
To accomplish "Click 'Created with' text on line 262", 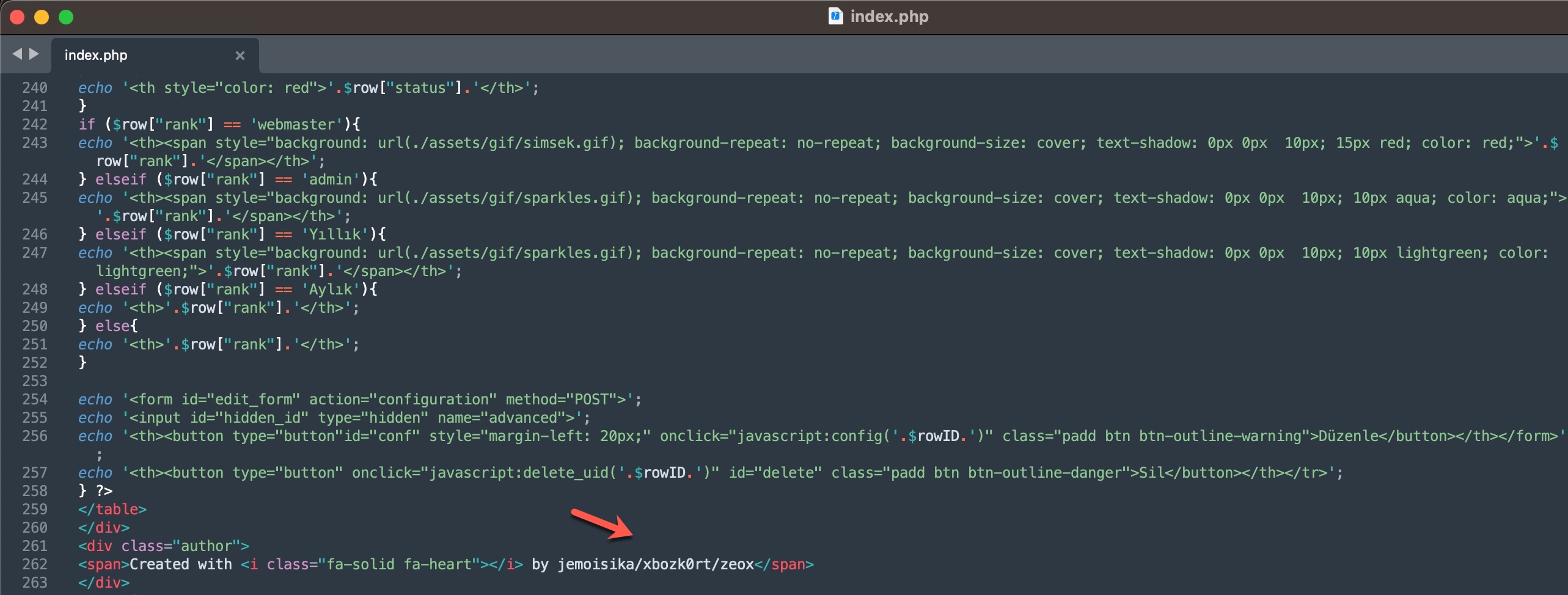I will point(181,564).
